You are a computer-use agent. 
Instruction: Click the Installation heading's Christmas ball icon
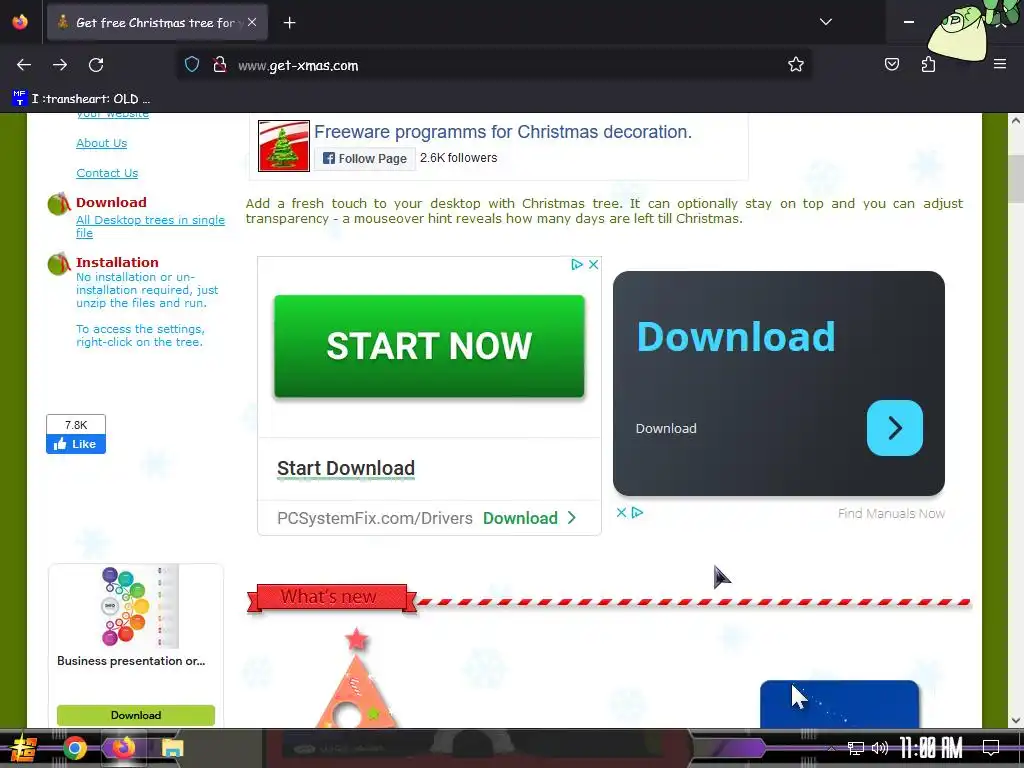point(59,264)
